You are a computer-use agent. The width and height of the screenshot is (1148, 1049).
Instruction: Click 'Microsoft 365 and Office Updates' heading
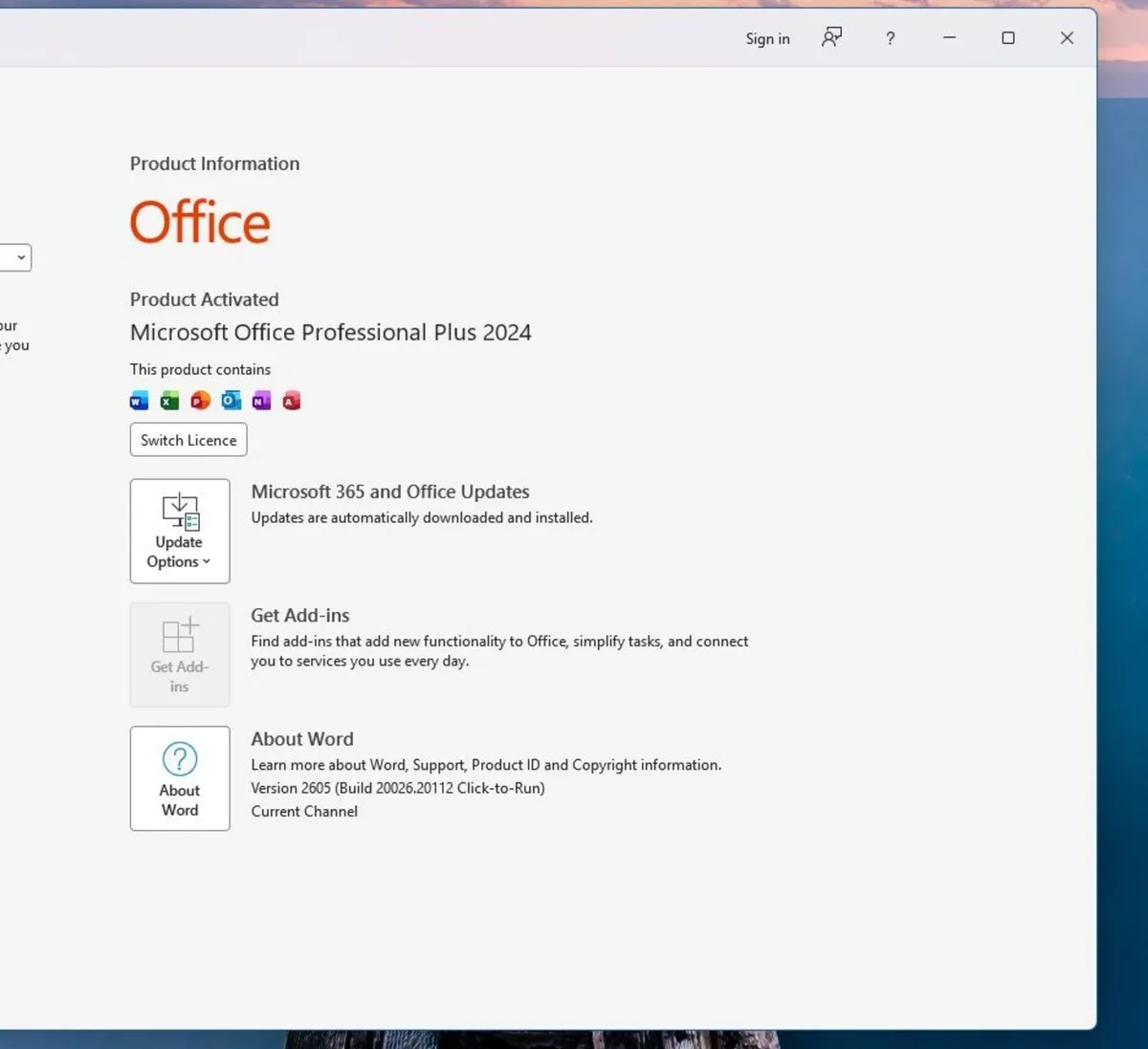coord(390,492)
